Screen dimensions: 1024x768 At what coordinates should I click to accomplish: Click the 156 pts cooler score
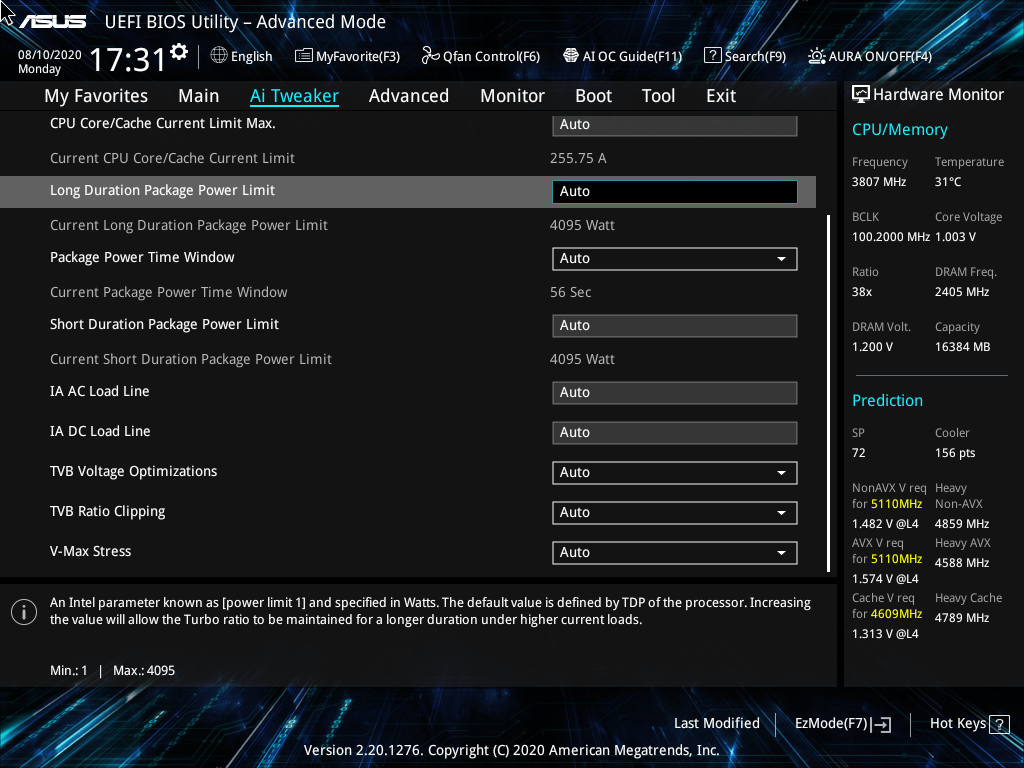955,453
